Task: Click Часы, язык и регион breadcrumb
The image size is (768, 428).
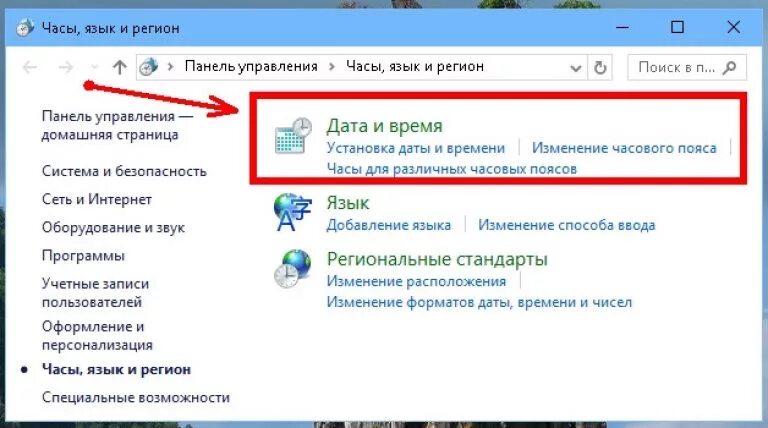Action: click(x=415, y=66)
